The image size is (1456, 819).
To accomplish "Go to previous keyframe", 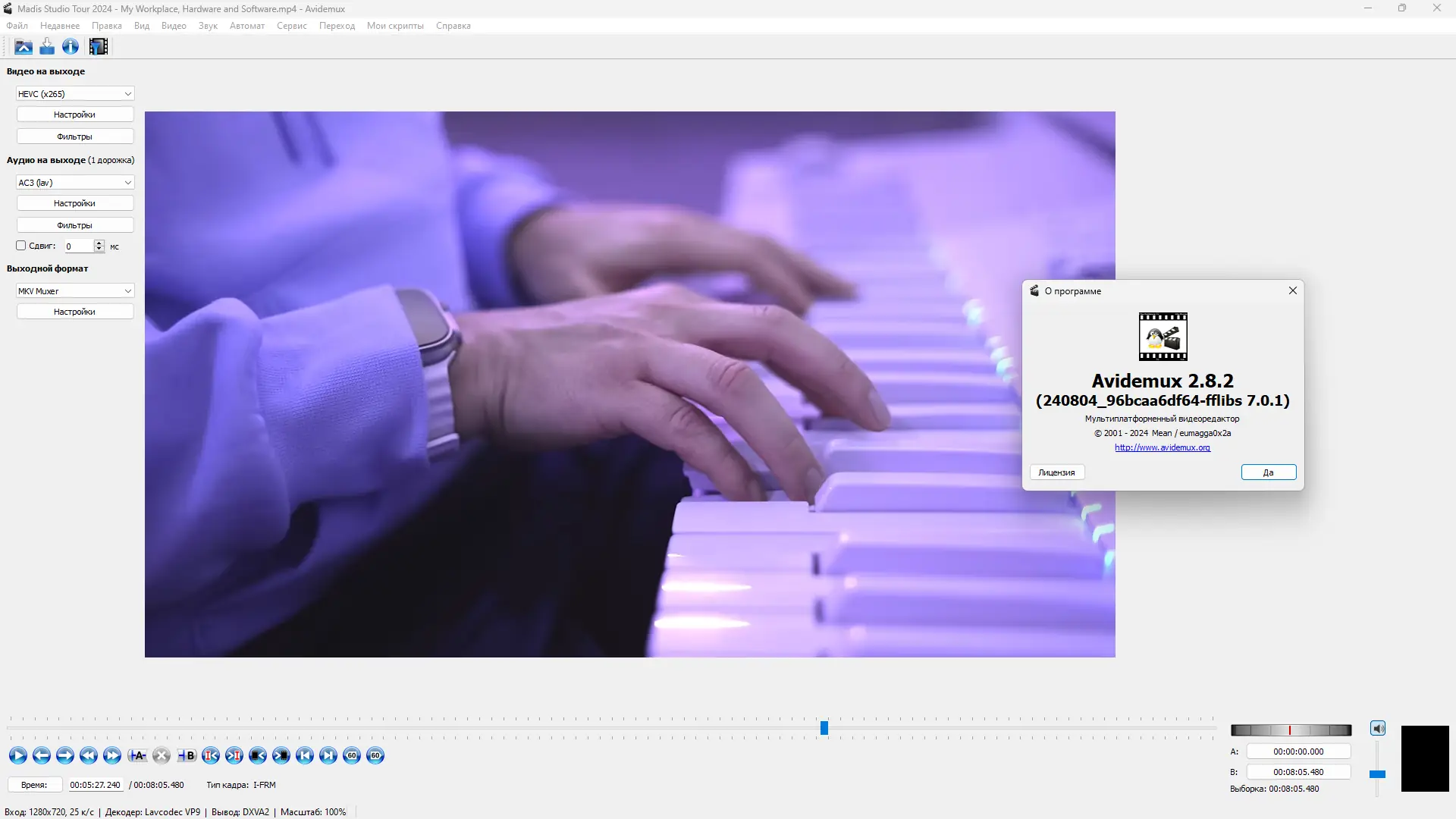I will tap(88, 755).
